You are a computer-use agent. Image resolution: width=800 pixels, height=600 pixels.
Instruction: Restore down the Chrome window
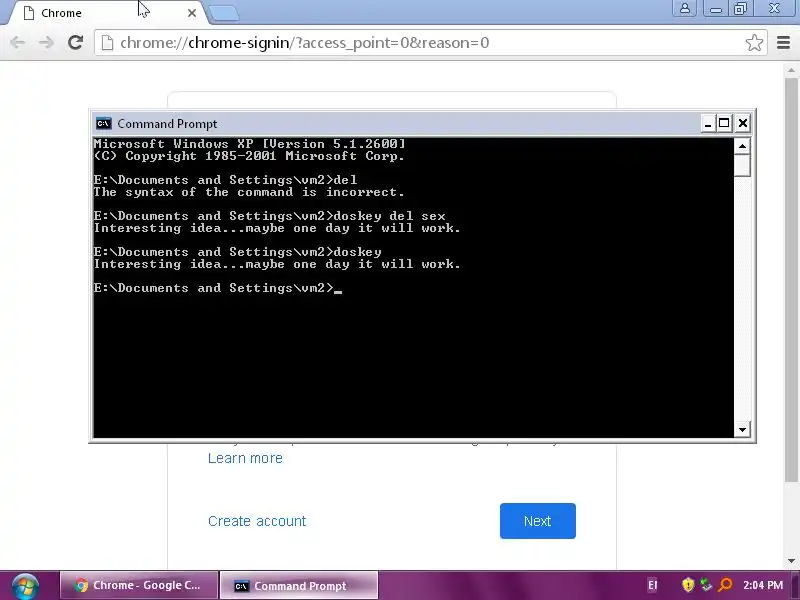[740, 8]
